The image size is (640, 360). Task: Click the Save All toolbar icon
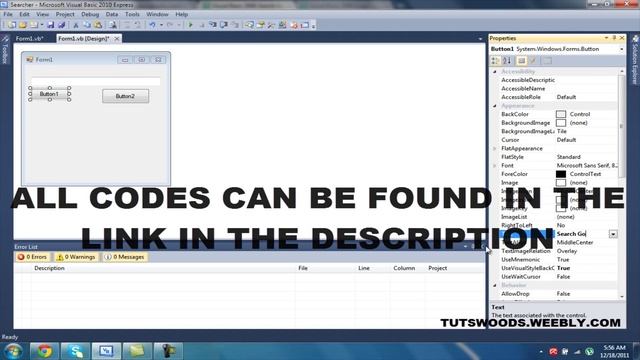(62, 25)
